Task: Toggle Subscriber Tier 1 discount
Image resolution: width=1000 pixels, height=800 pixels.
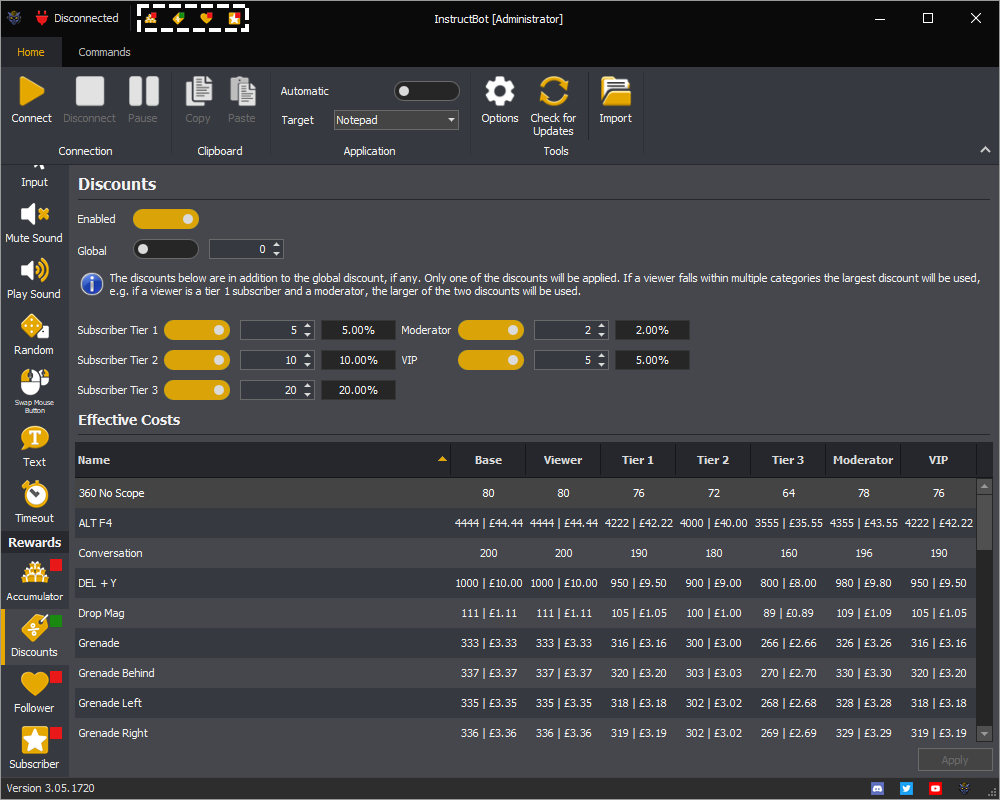Action: pyautogui.click(x=197, y=330)
